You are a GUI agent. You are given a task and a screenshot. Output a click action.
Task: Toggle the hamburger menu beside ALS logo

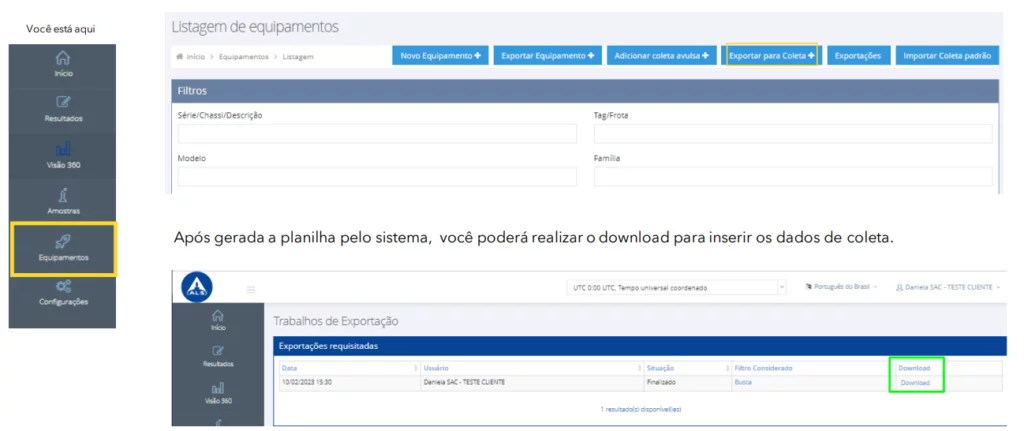tap(252, 290)
